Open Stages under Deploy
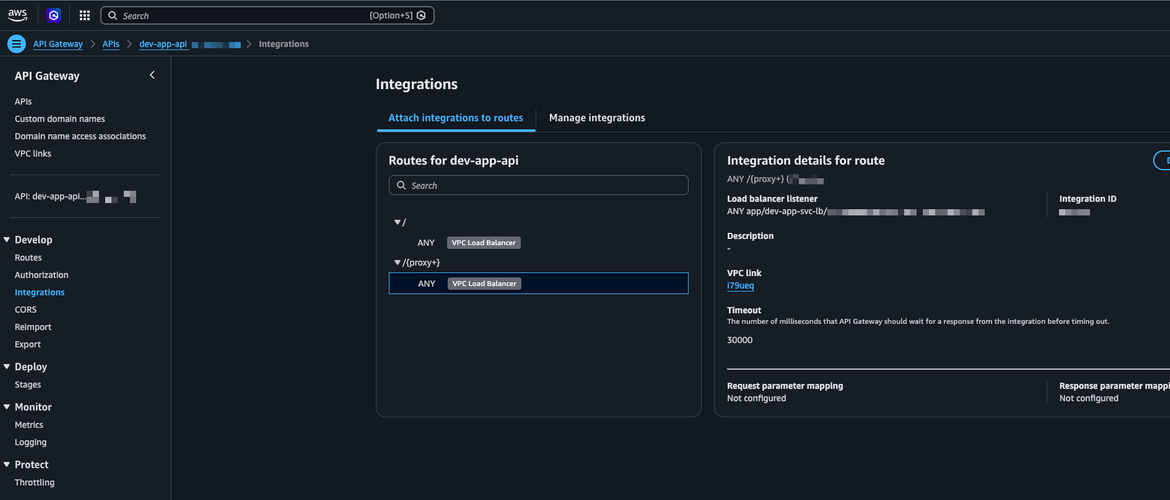The width and height of the screenshot is (1170, 500). point(28,384)
